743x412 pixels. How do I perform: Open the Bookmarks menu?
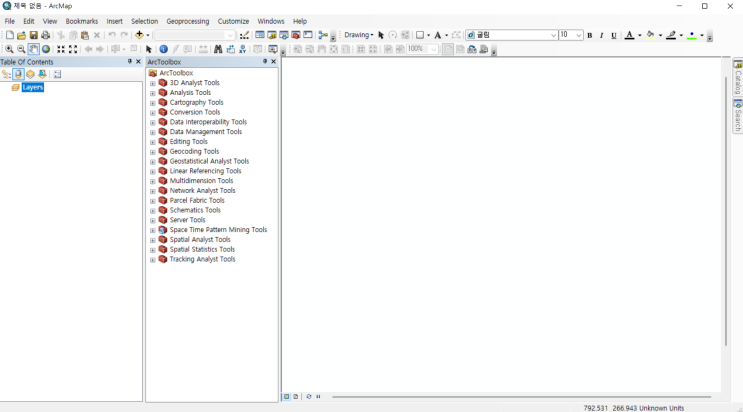point(82,21)
